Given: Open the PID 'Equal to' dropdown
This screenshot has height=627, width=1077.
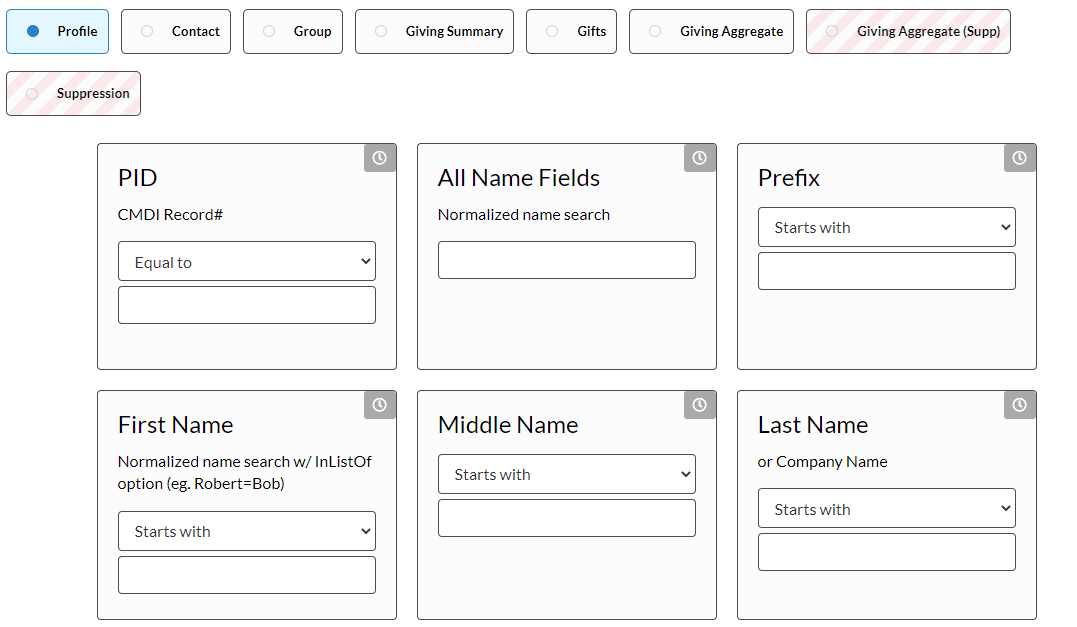Looking at the screenshot, I should click(x=247, y=262).
